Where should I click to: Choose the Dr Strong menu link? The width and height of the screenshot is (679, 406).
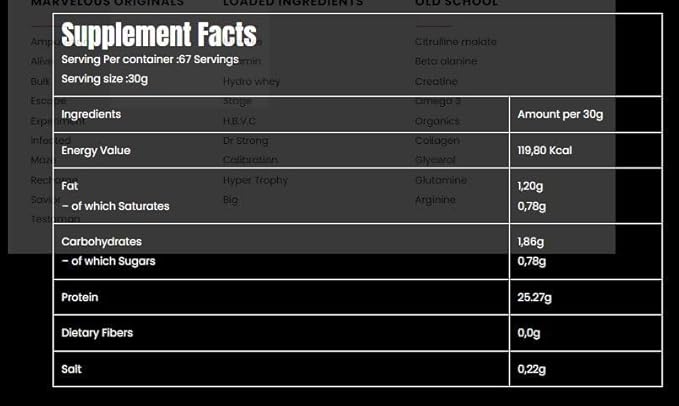coord(246,141)
